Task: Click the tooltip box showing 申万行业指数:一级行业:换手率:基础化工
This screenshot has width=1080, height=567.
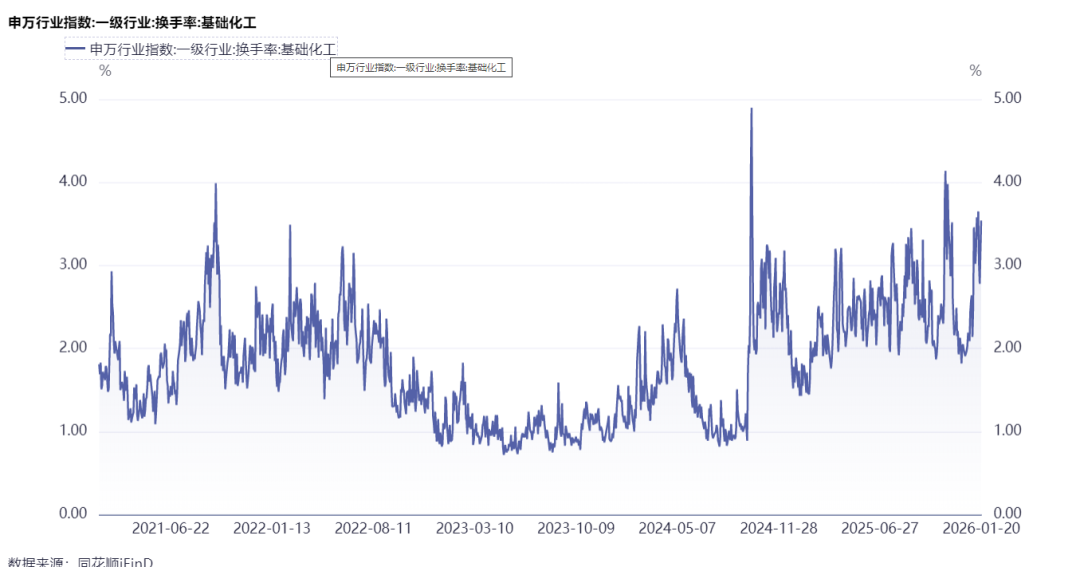Action: coord(421,68)
